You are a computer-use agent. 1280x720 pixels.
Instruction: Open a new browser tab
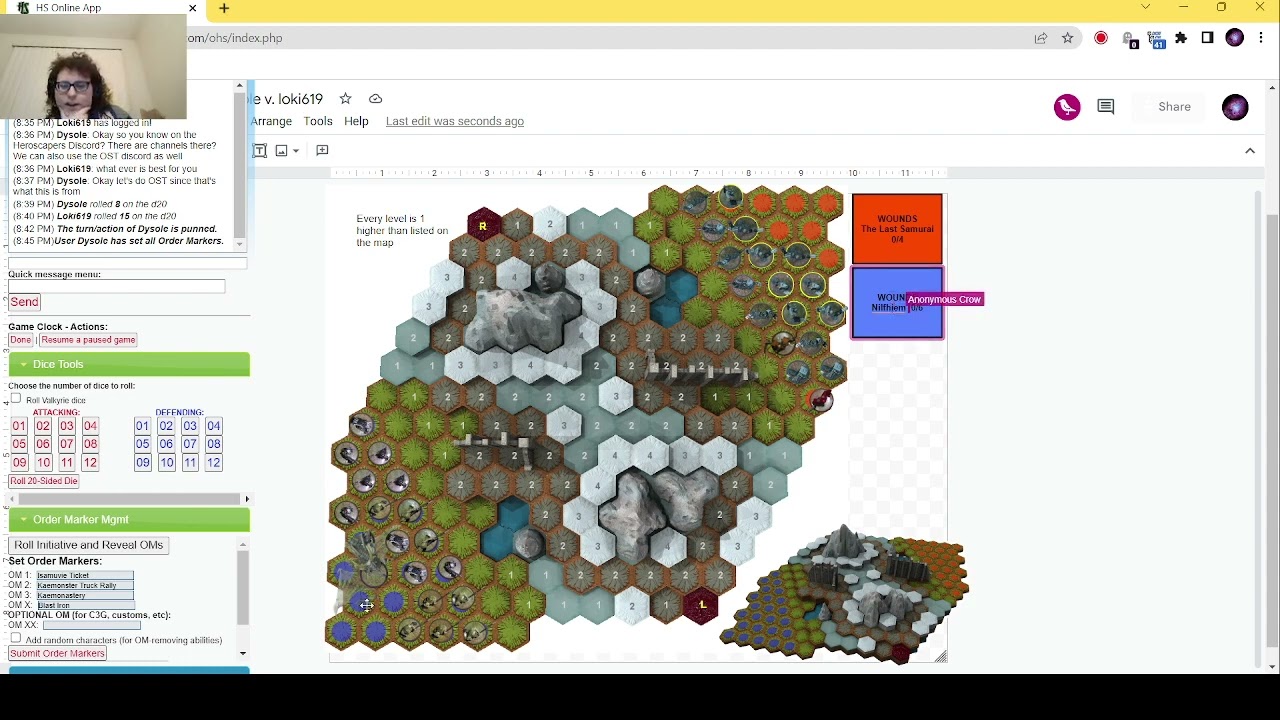pyautogui.click(x=224, y=9)
